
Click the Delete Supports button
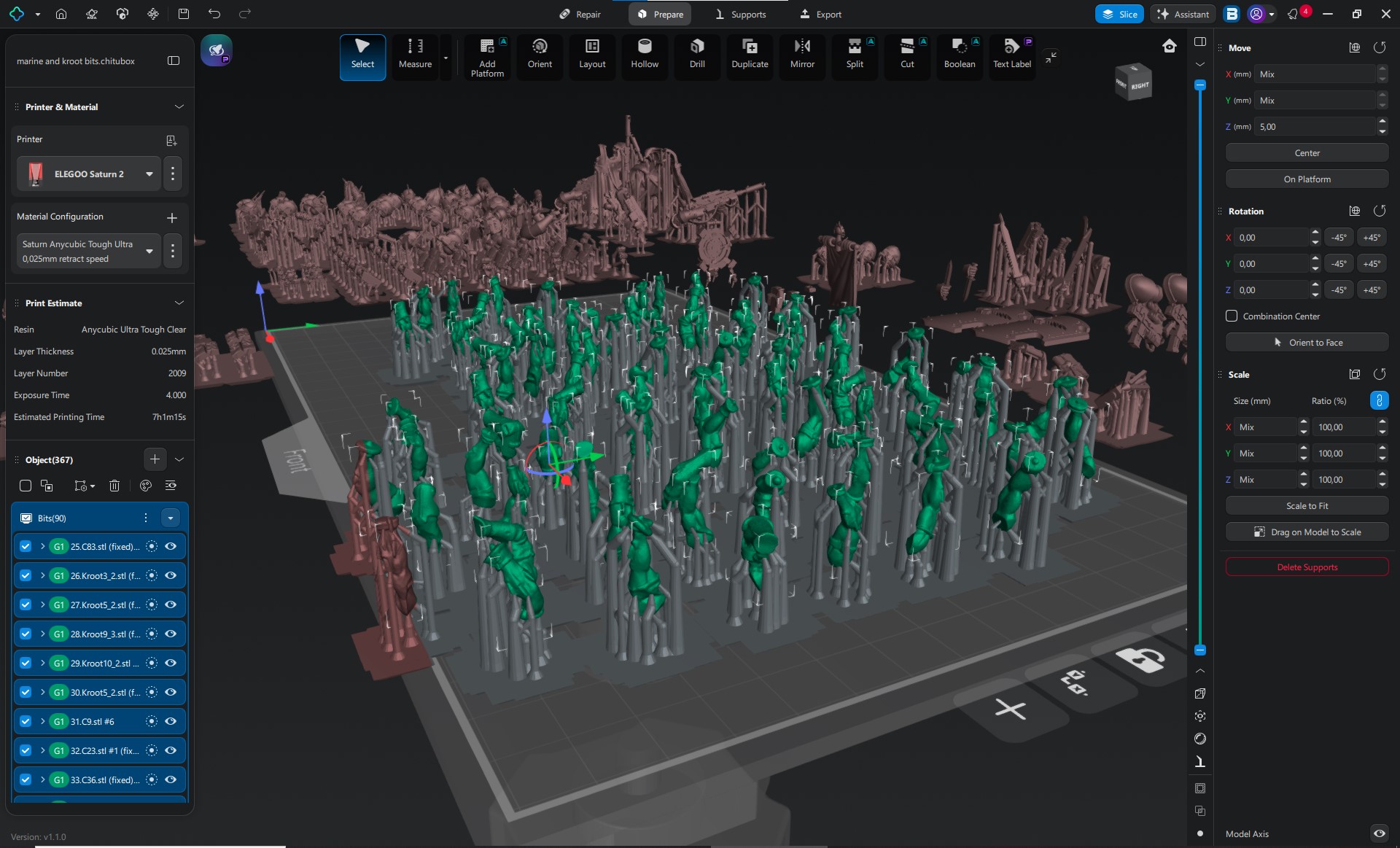(1307, 567)
